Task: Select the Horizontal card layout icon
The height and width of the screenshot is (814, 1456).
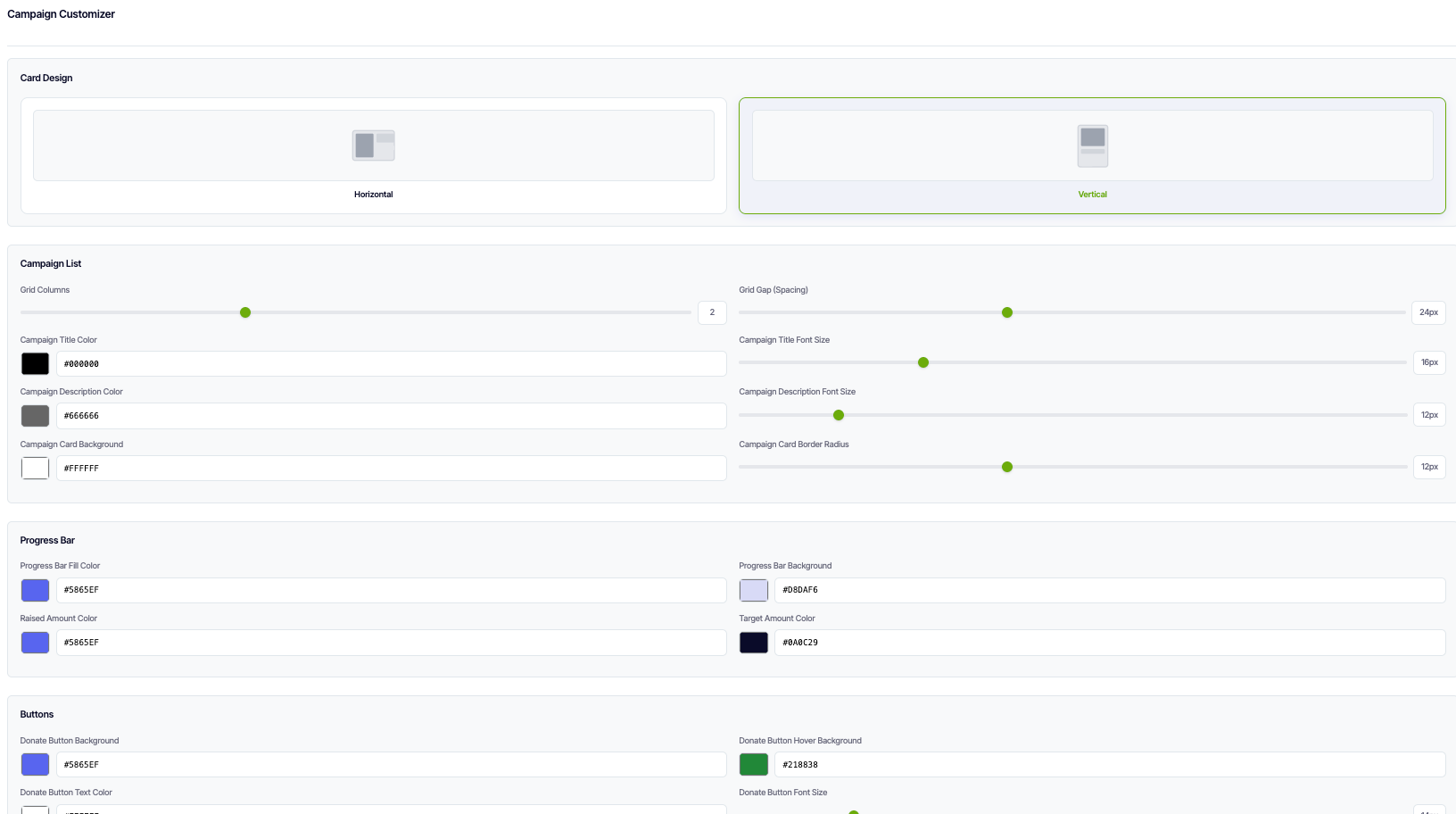Action: click(x=373, y=144)
